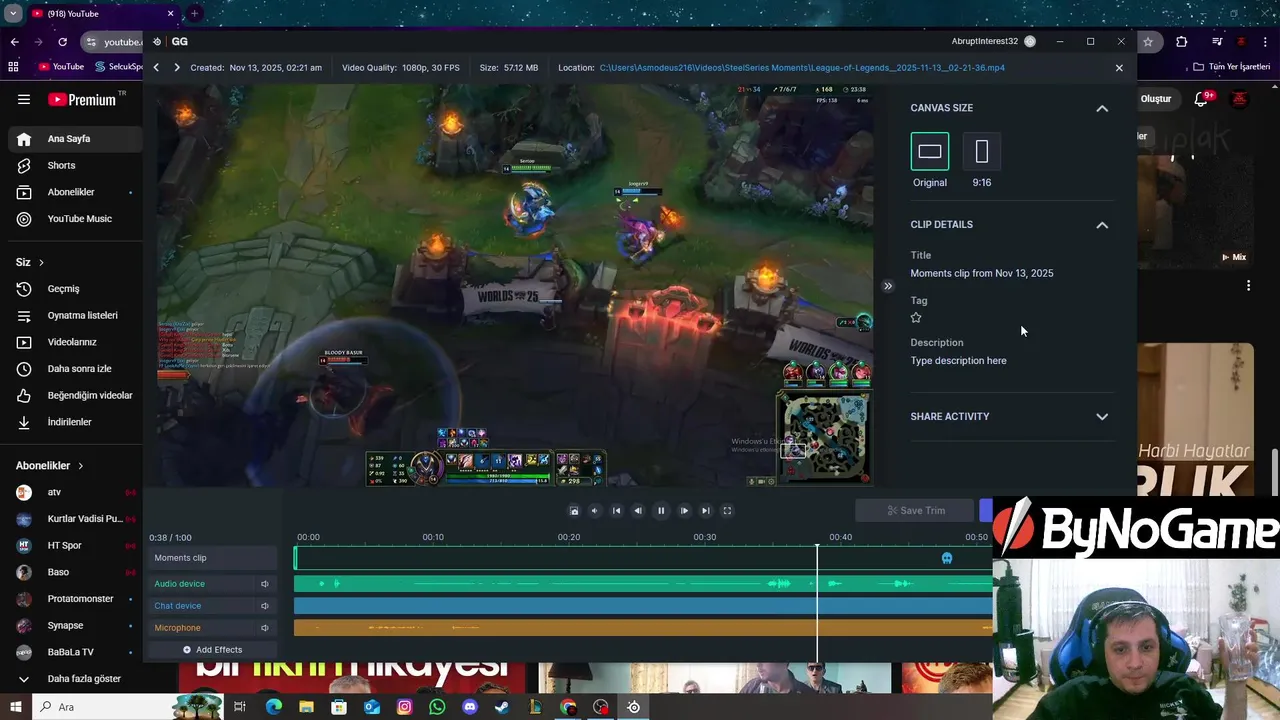Click the Audio device waveform track
The image size is (1280, 720).
point(643,584)
